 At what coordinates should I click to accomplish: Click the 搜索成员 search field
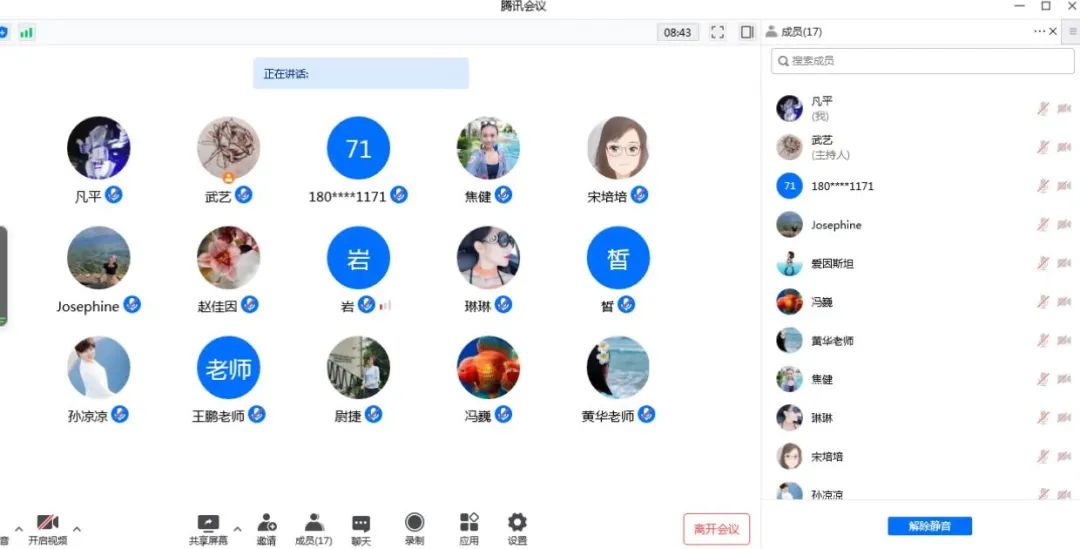point(922,61)
